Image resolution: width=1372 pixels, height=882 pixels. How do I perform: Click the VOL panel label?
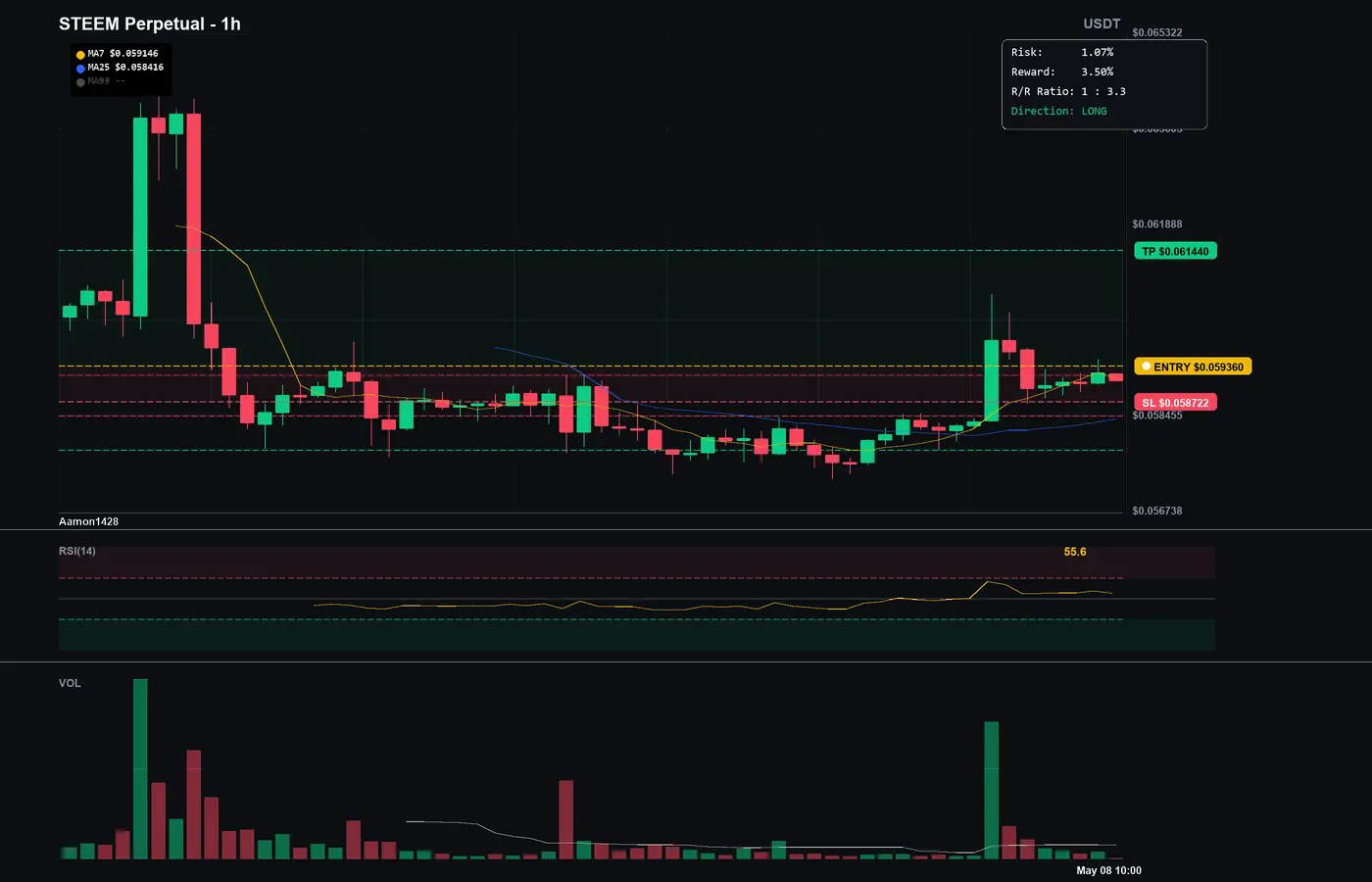[x=70, y=683]
